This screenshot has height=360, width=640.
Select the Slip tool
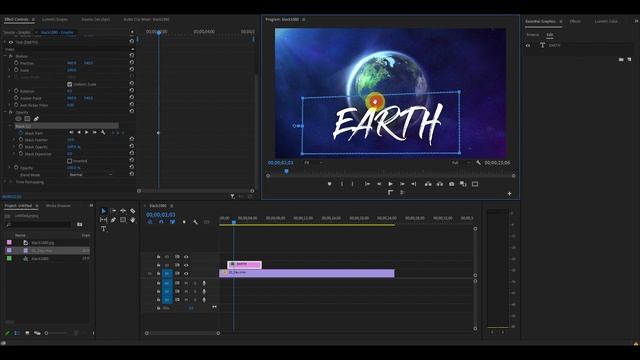click(104, 220)
